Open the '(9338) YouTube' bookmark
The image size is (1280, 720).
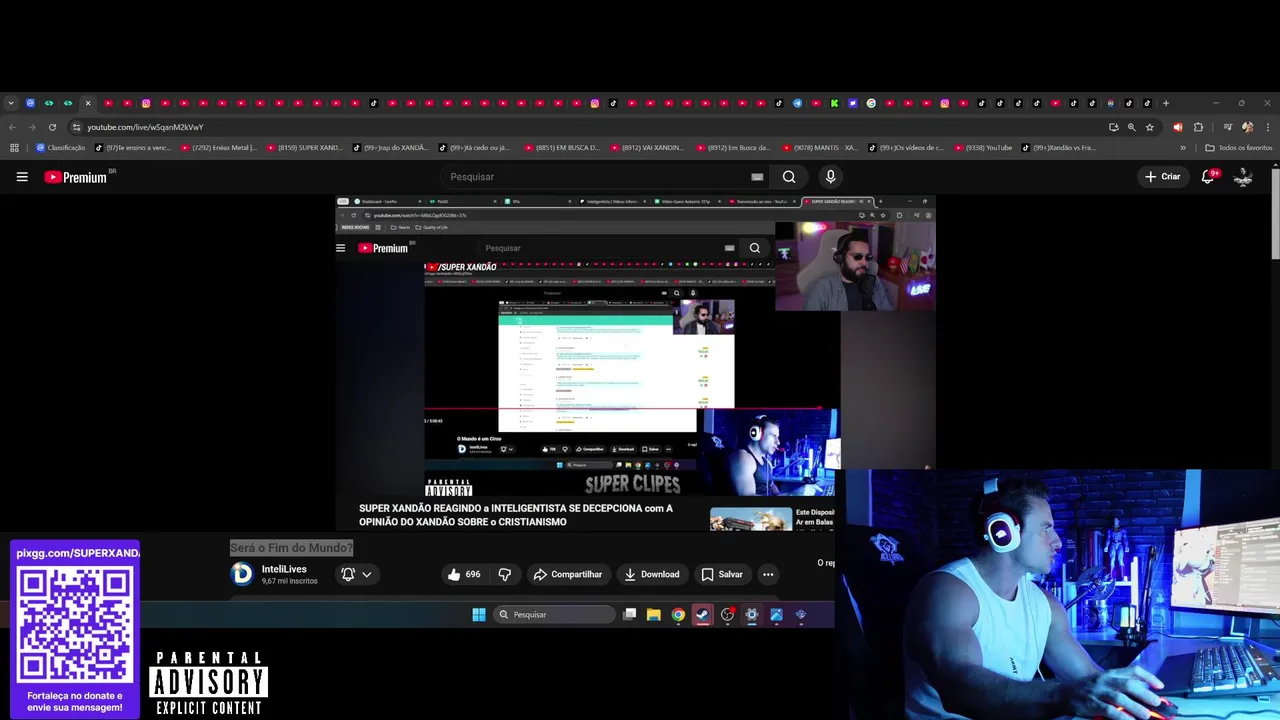coord(984,148)
